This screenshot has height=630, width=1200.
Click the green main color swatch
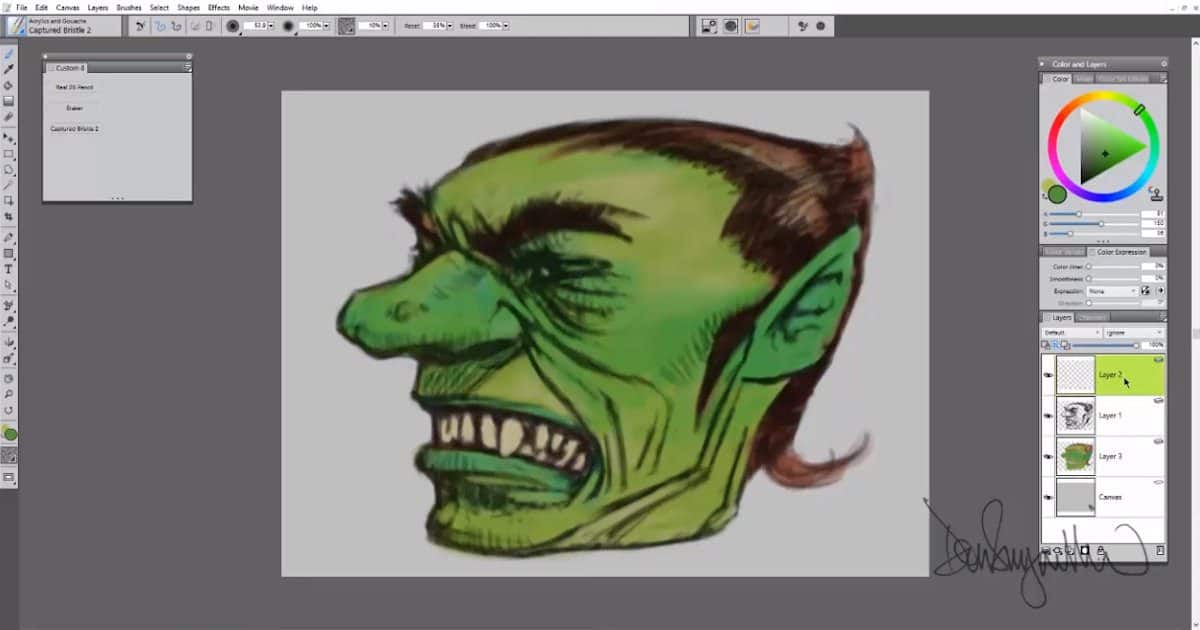pyautogui.click(x=1057, y=195)
